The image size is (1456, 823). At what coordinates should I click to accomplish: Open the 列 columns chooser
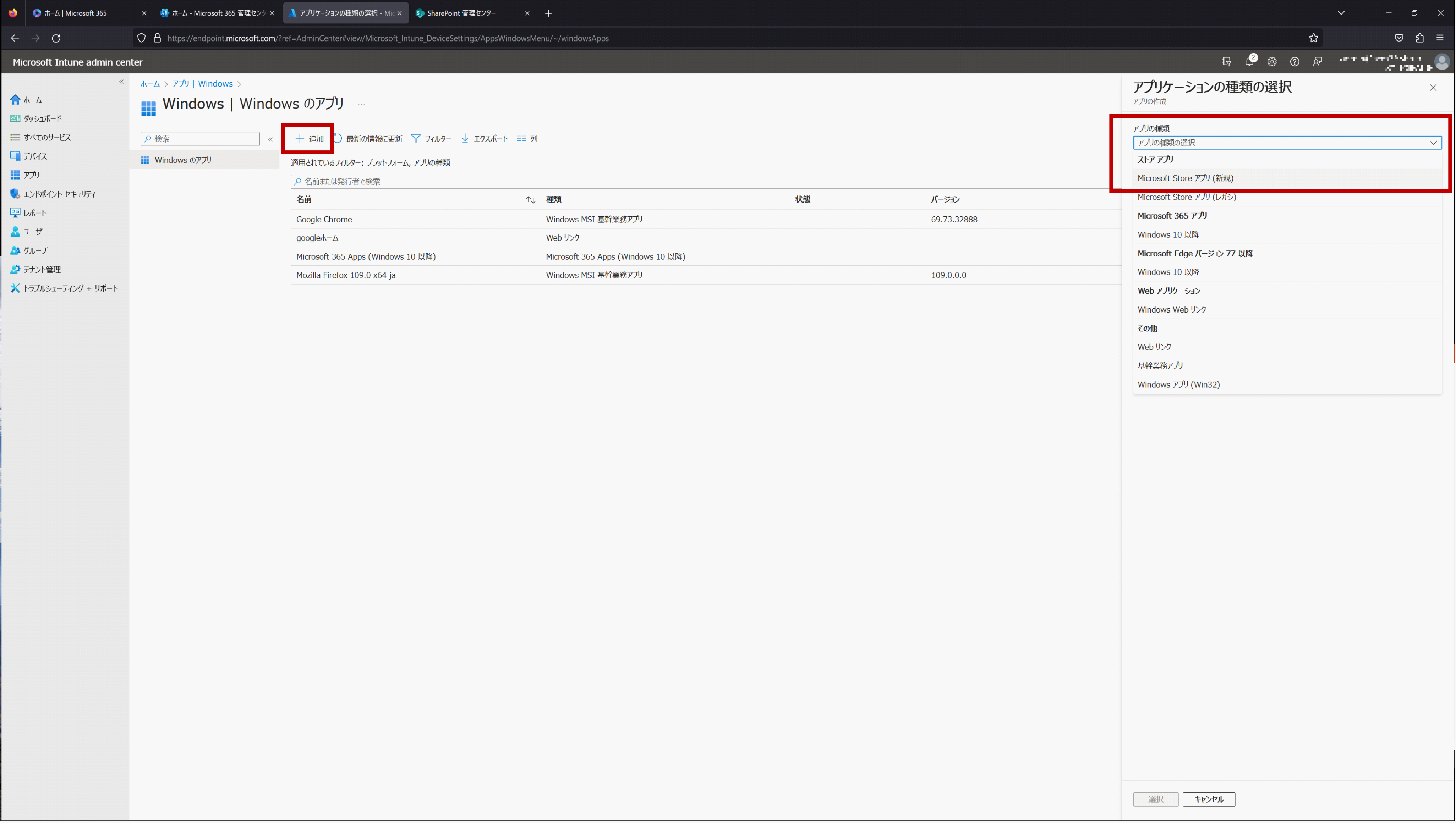[x=527, y=138]
